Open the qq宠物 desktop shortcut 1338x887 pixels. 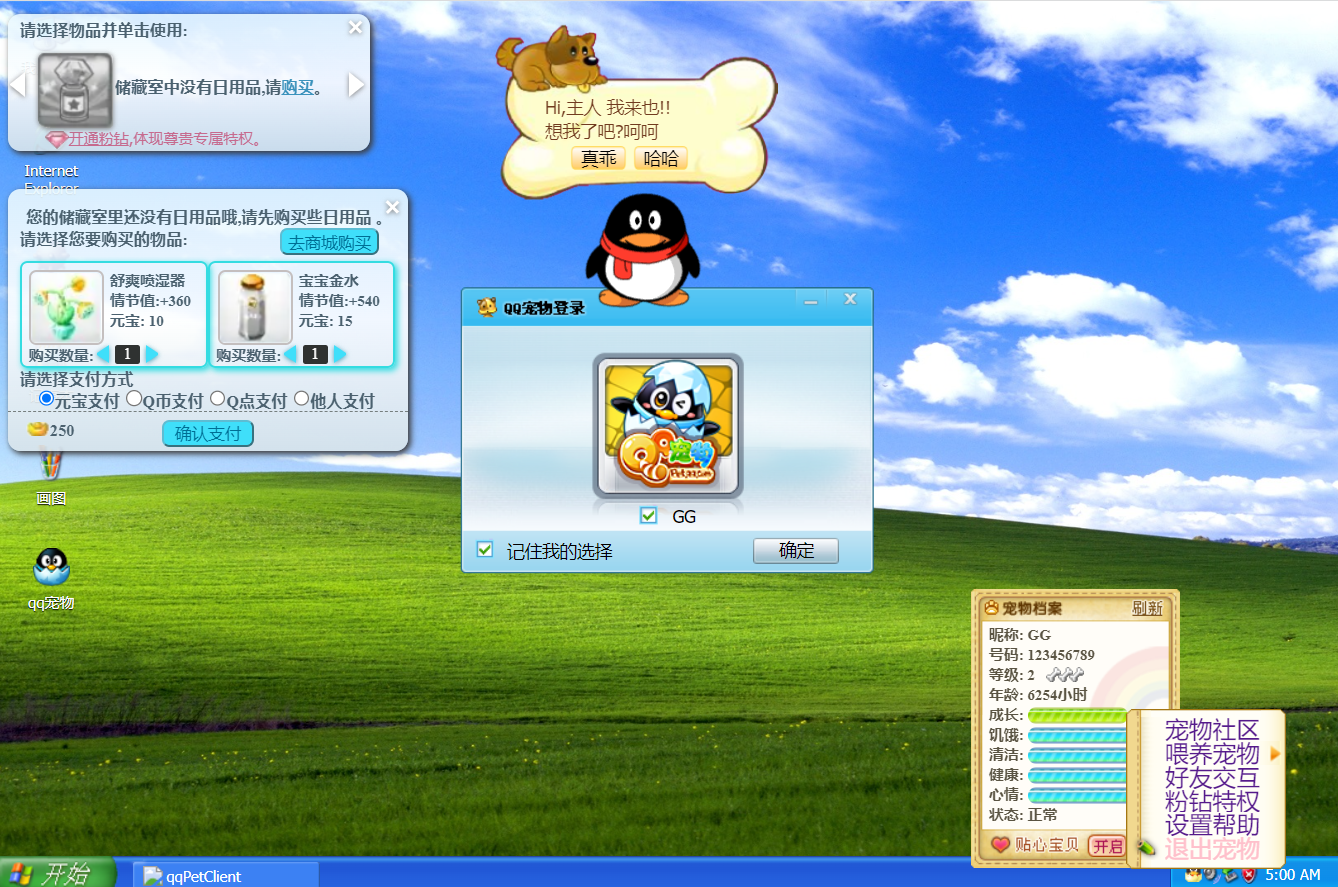(x=51, y=579)
